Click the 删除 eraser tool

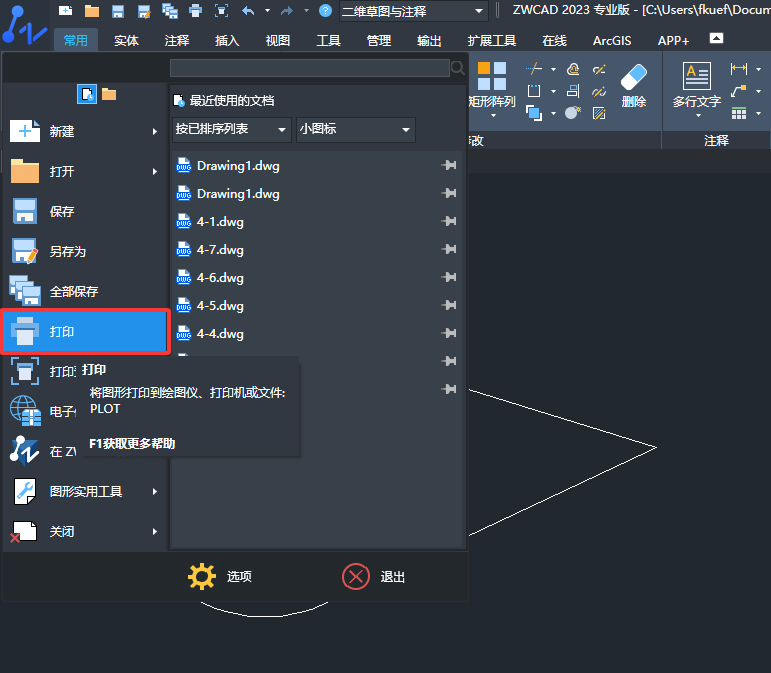point(634,86)
